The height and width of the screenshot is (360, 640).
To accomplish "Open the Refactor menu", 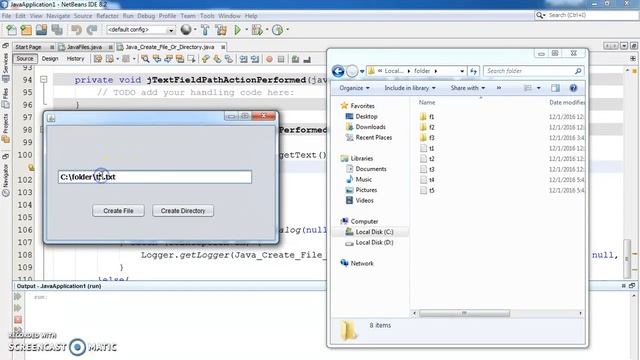I will pos(107,16).
